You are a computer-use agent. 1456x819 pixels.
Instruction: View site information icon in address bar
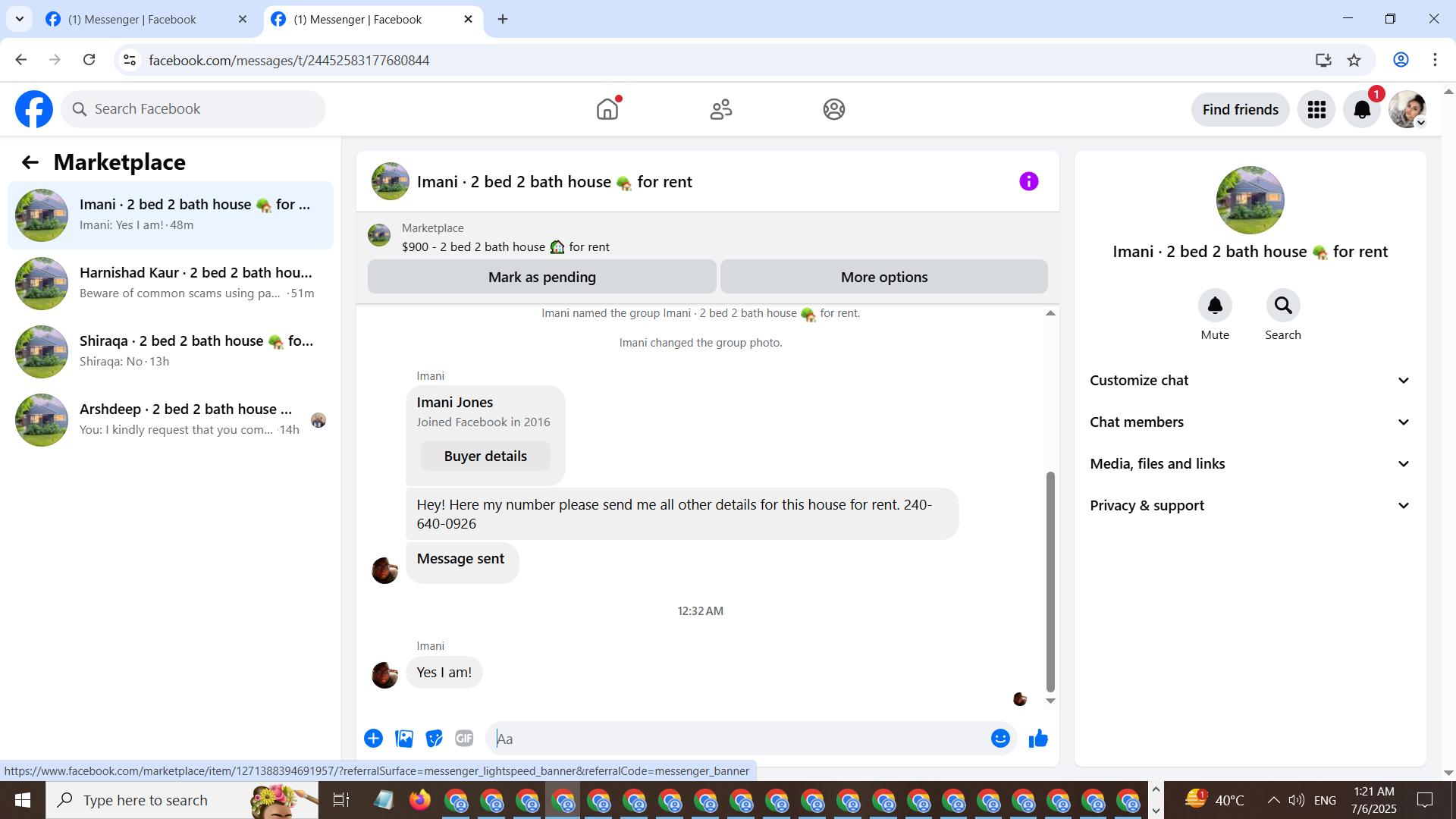[130, 60]
